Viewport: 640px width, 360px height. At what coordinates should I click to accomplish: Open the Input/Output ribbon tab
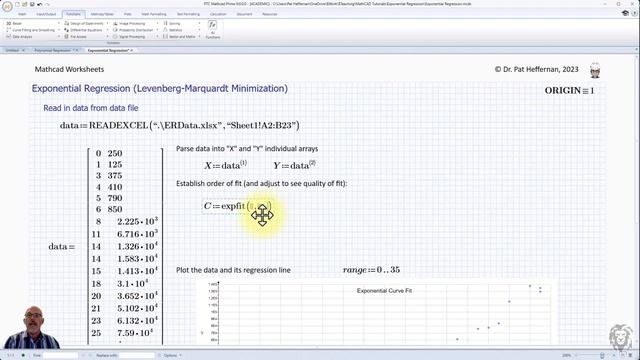[46, 14]
